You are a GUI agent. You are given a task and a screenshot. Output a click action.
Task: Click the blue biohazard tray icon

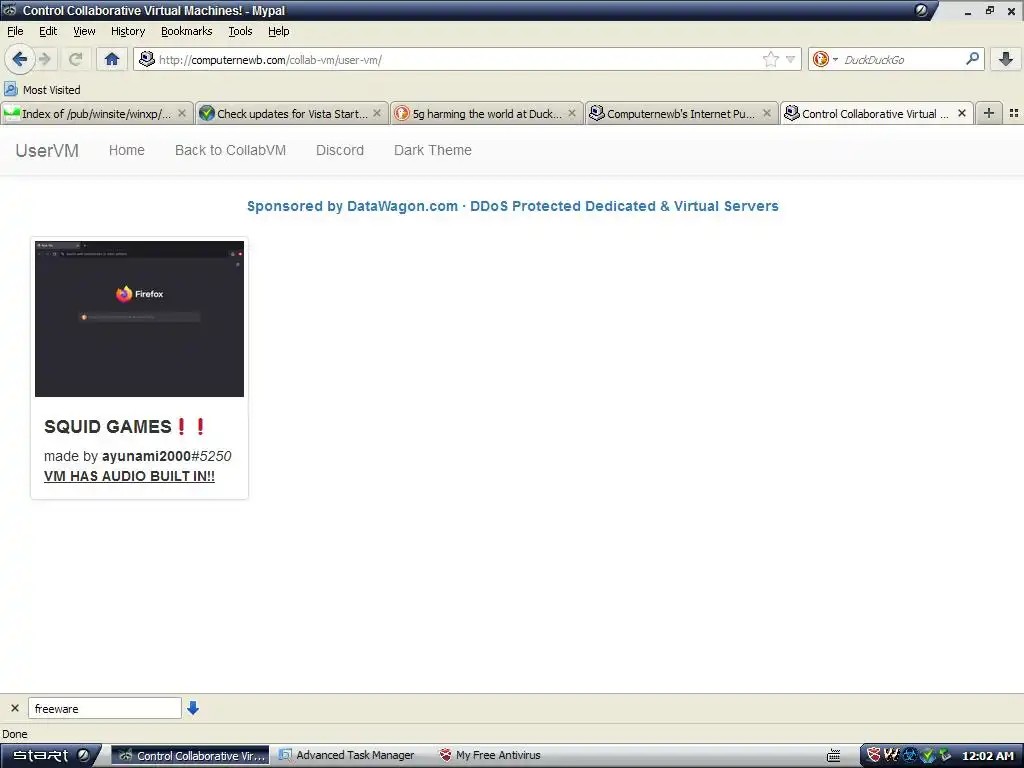pyautogui.click(x=910, y=756)
